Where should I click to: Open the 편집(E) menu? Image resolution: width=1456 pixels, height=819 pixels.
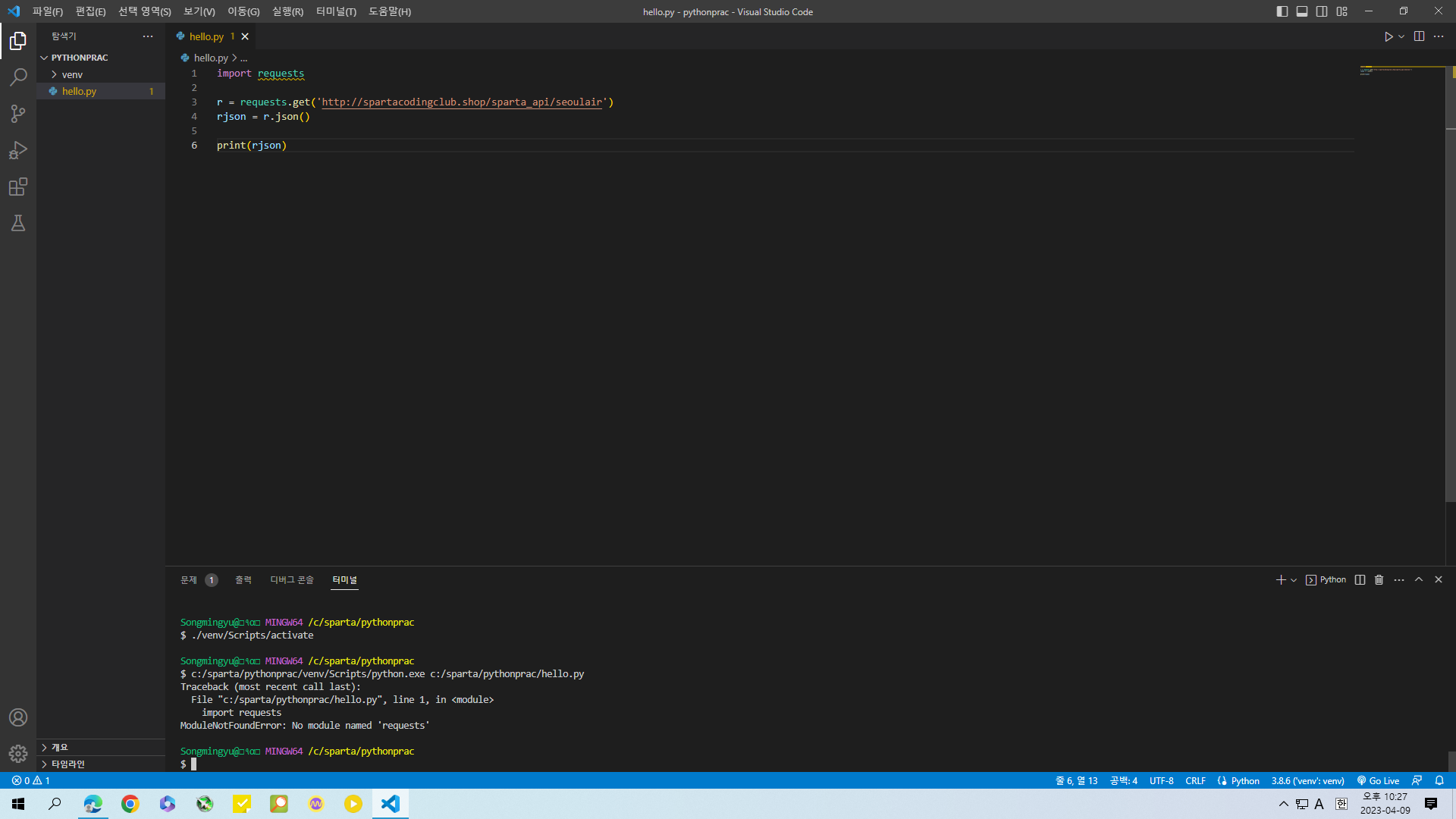(90, 11)
